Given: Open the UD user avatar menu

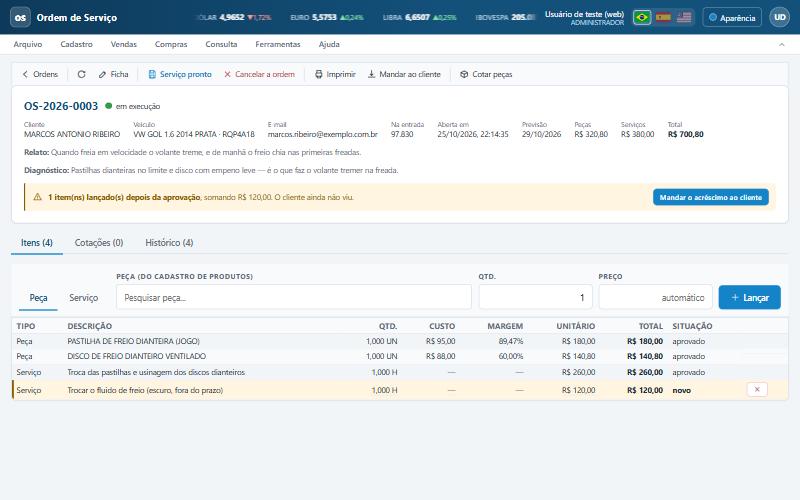Looking at the screenshot, I should pos(780,17).
